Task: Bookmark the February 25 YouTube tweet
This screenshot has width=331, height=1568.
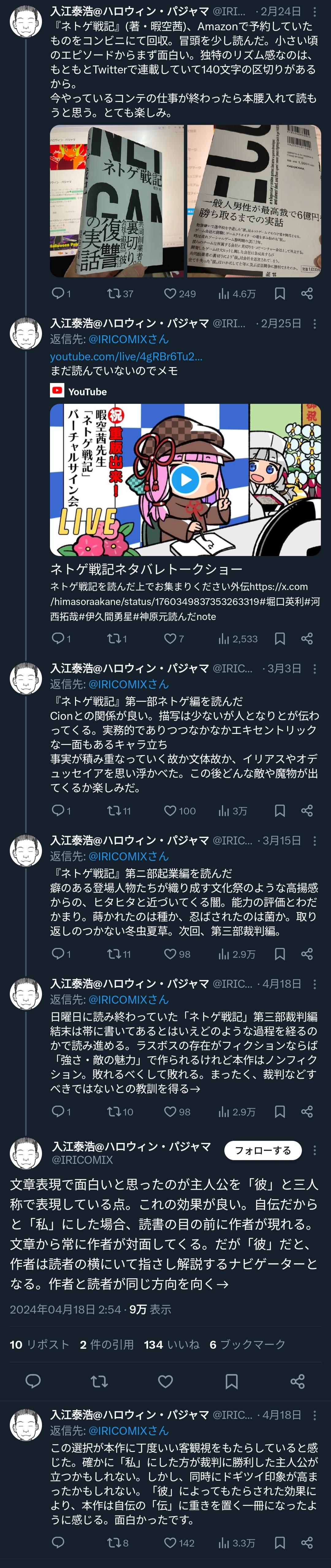Action: [280, 638]
